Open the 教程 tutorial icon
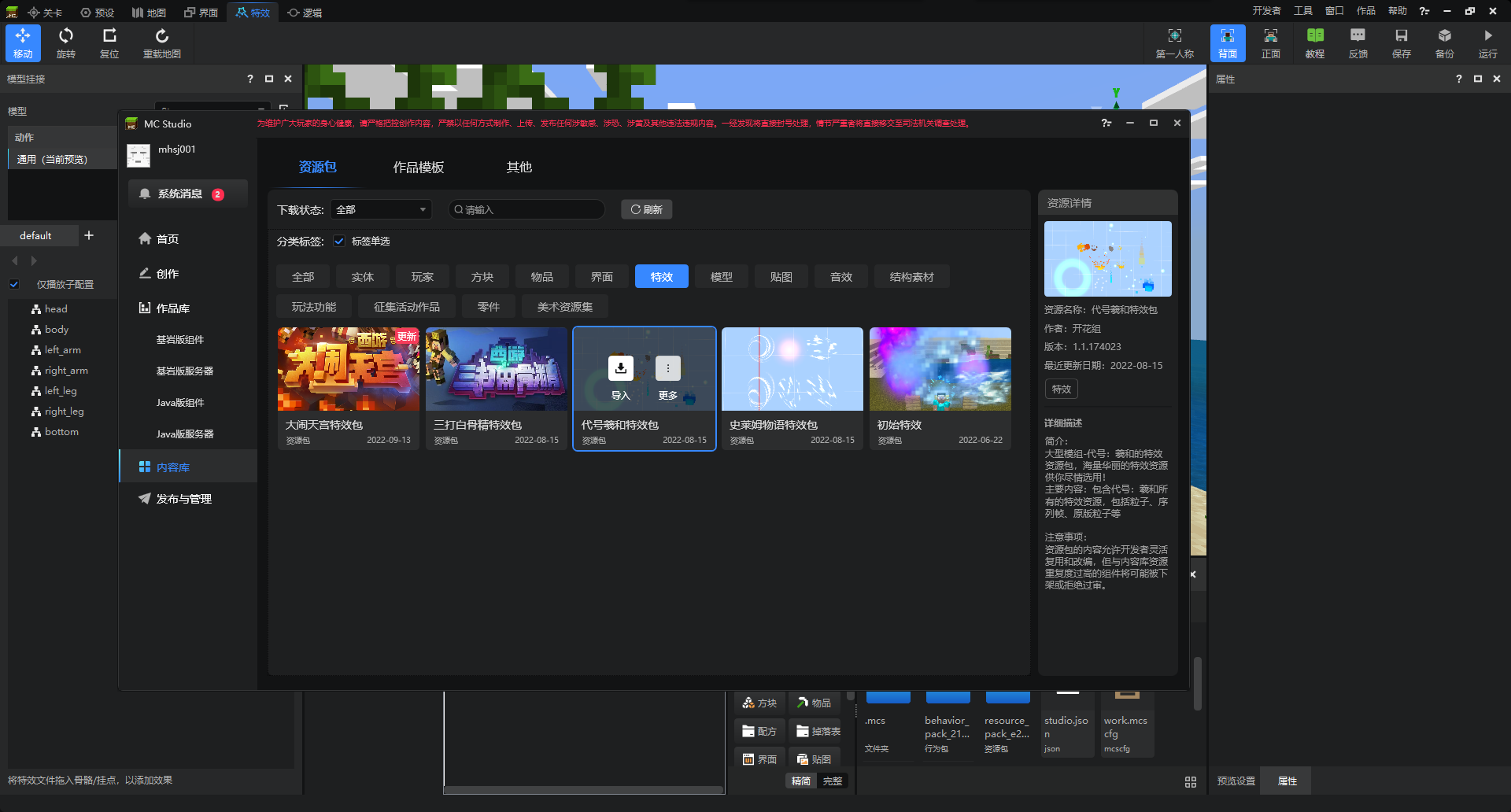The width and height of the screenshot is (1511, 812). point(1315,42)
